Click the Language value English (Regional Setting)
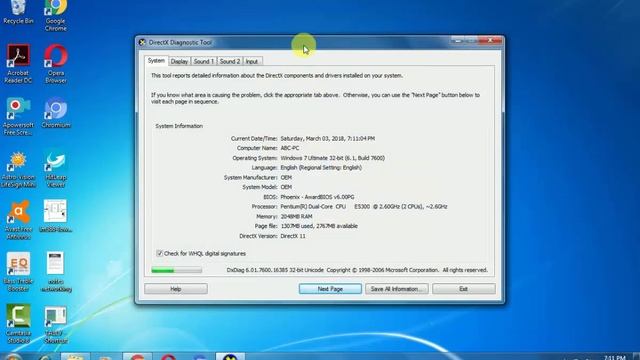 point(321,168)
